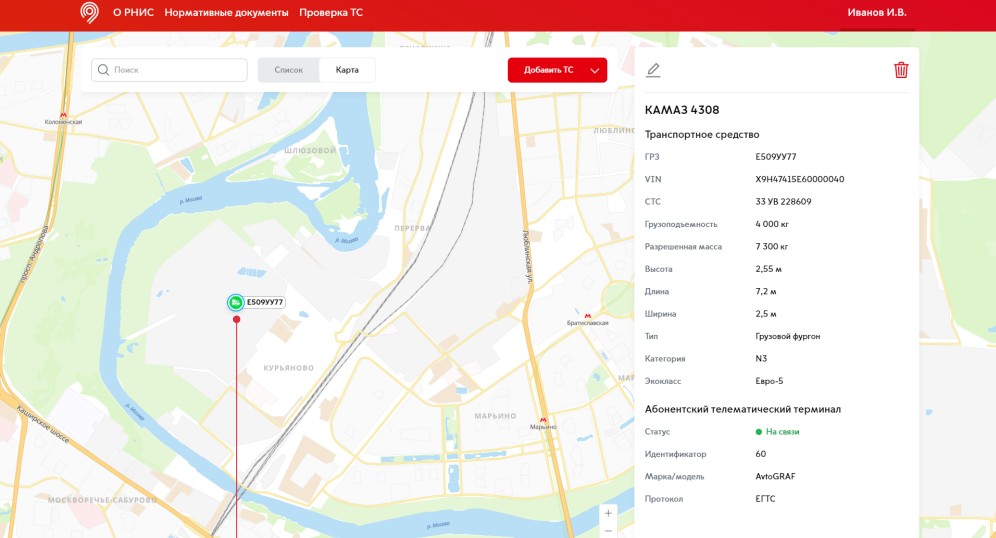The height and width of the screenshot is (538, 996).
Task: Open Нормативные документы menu item
Action: pyautogui.click(x=226, y=13)
